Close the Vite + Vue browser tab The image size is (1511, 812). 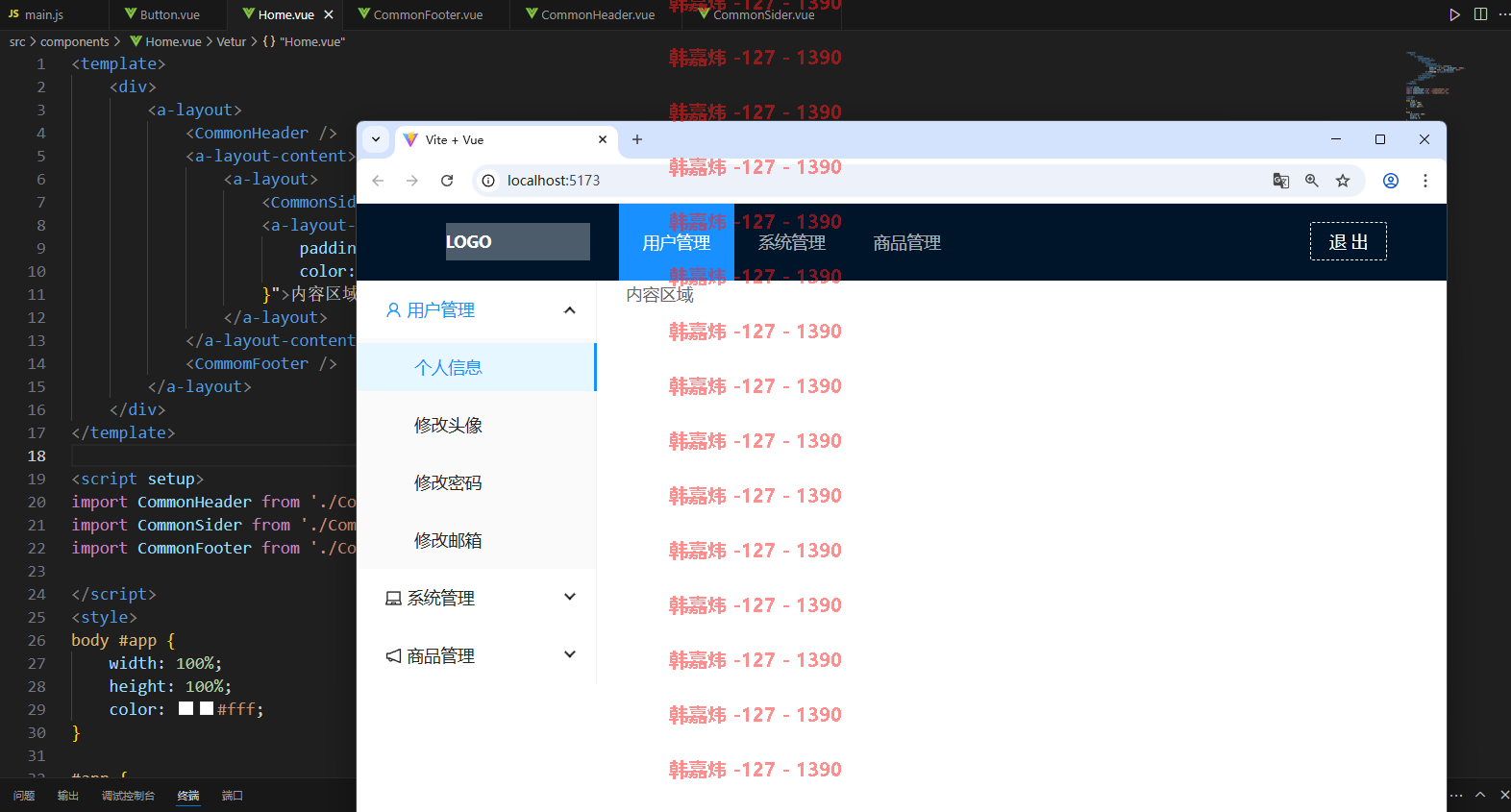tap(603, 140)
